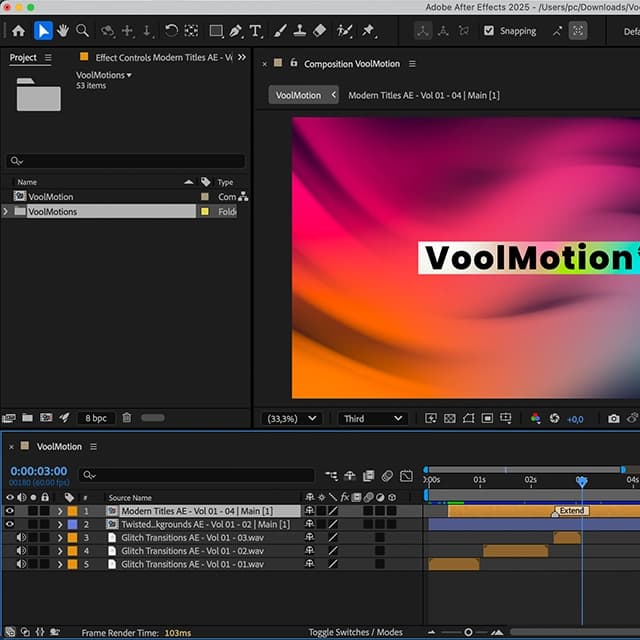Select the Puppet Pin tool
The height and width of the screenshot is (640, 640).
(x=369, y=31)
